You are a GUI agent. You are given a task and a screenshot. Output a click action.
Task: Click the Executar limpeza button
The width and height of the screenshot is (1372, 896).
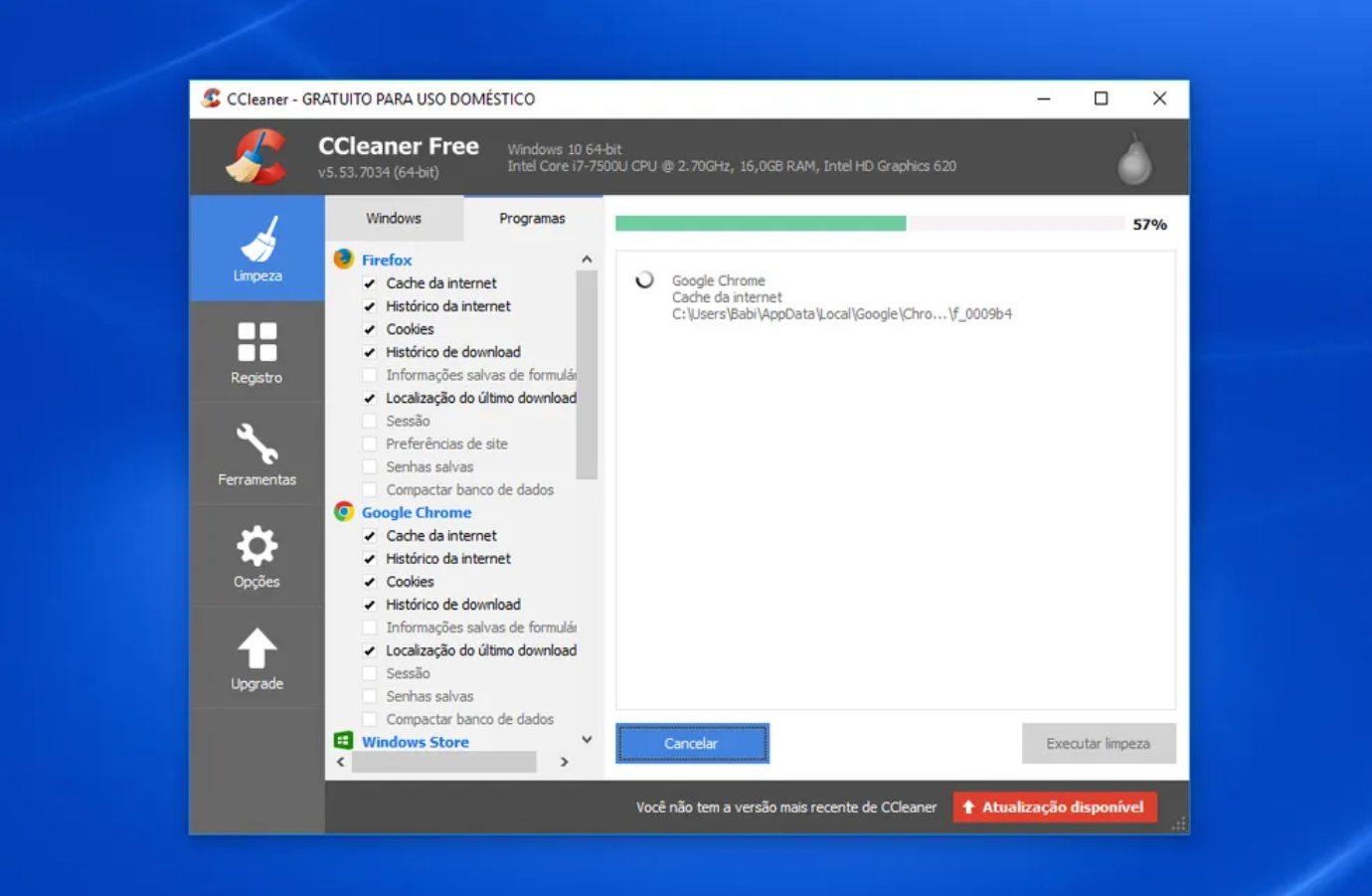point(1099,743)
